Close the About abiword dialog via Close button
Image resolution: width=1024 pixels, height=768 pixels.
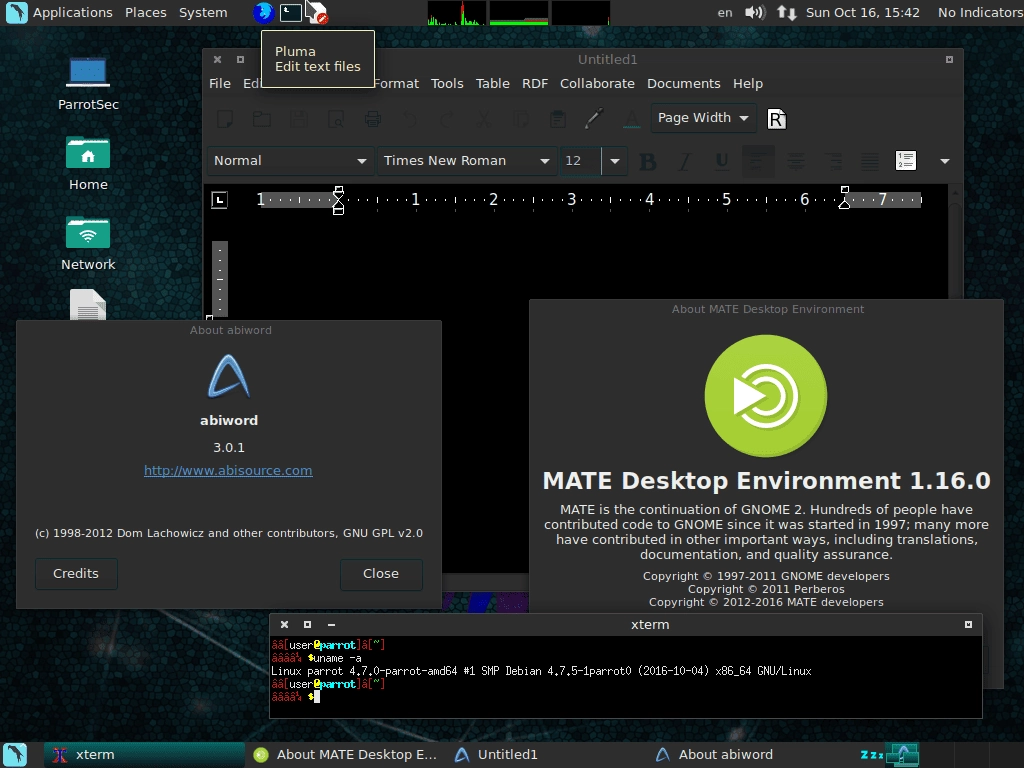[x=381, y=573]
